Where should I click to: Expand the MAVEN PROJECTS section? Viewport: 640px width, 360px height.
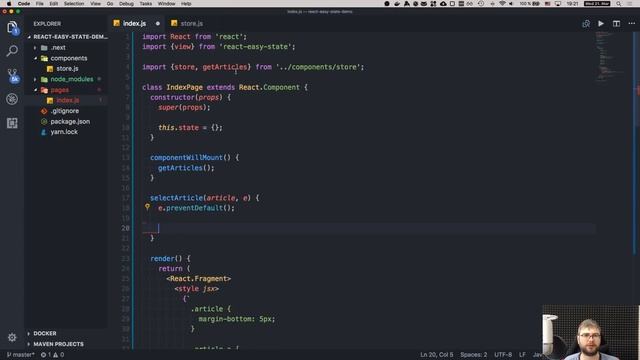coord(65,344)
